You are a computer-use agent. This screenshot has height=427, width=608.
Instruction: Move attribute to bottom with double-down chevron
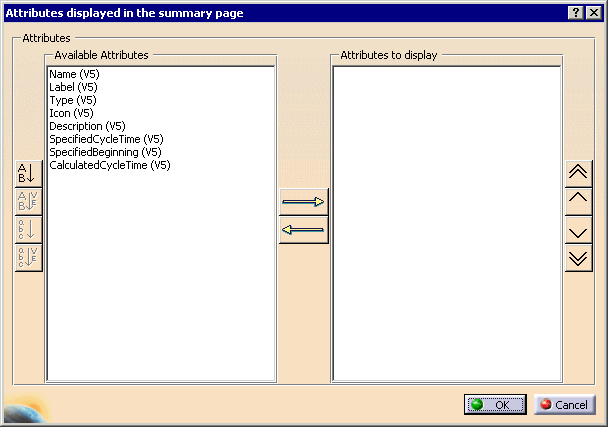coord(578,258)
